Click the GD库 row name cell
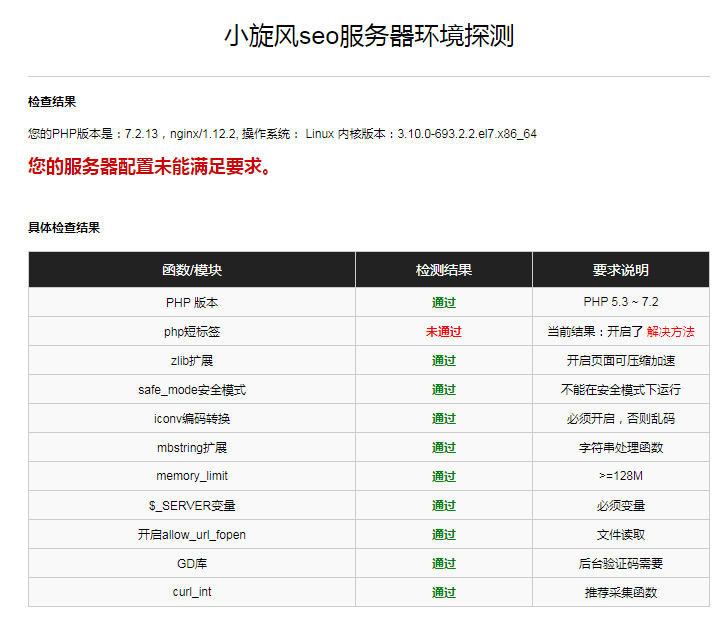 click(x=192, y=564)
